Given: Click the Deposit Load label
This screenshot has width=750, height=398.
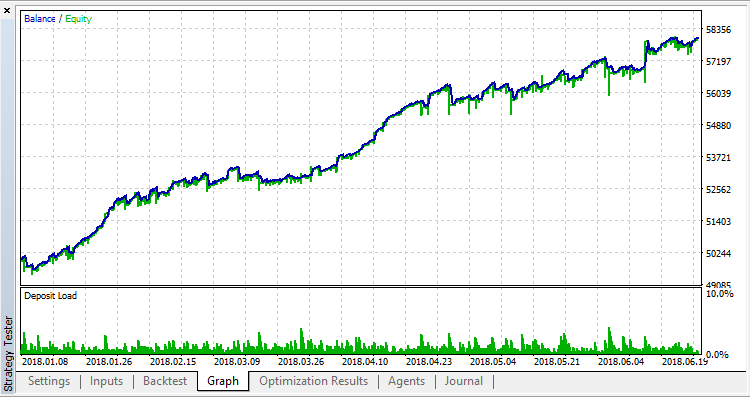Looking at the screenshot, I should [50, 296].
